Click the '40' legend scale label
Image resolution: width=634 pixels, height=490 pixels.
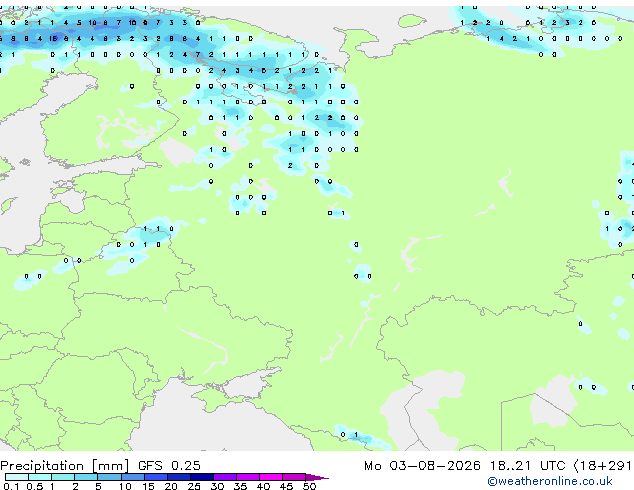pyautogui.click(x=263, y=486)
